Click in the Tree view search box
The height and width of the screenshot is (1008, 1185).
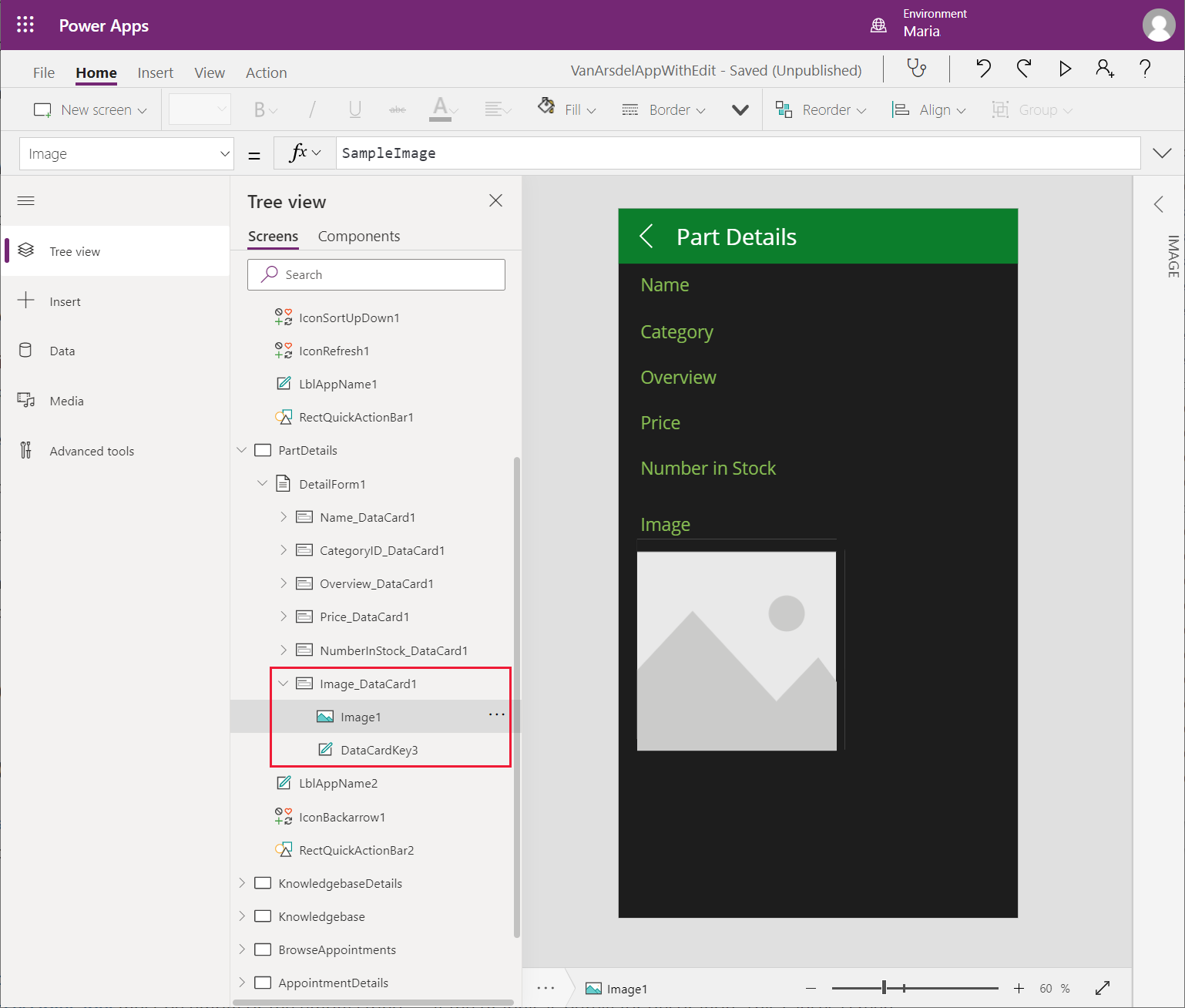376,275
